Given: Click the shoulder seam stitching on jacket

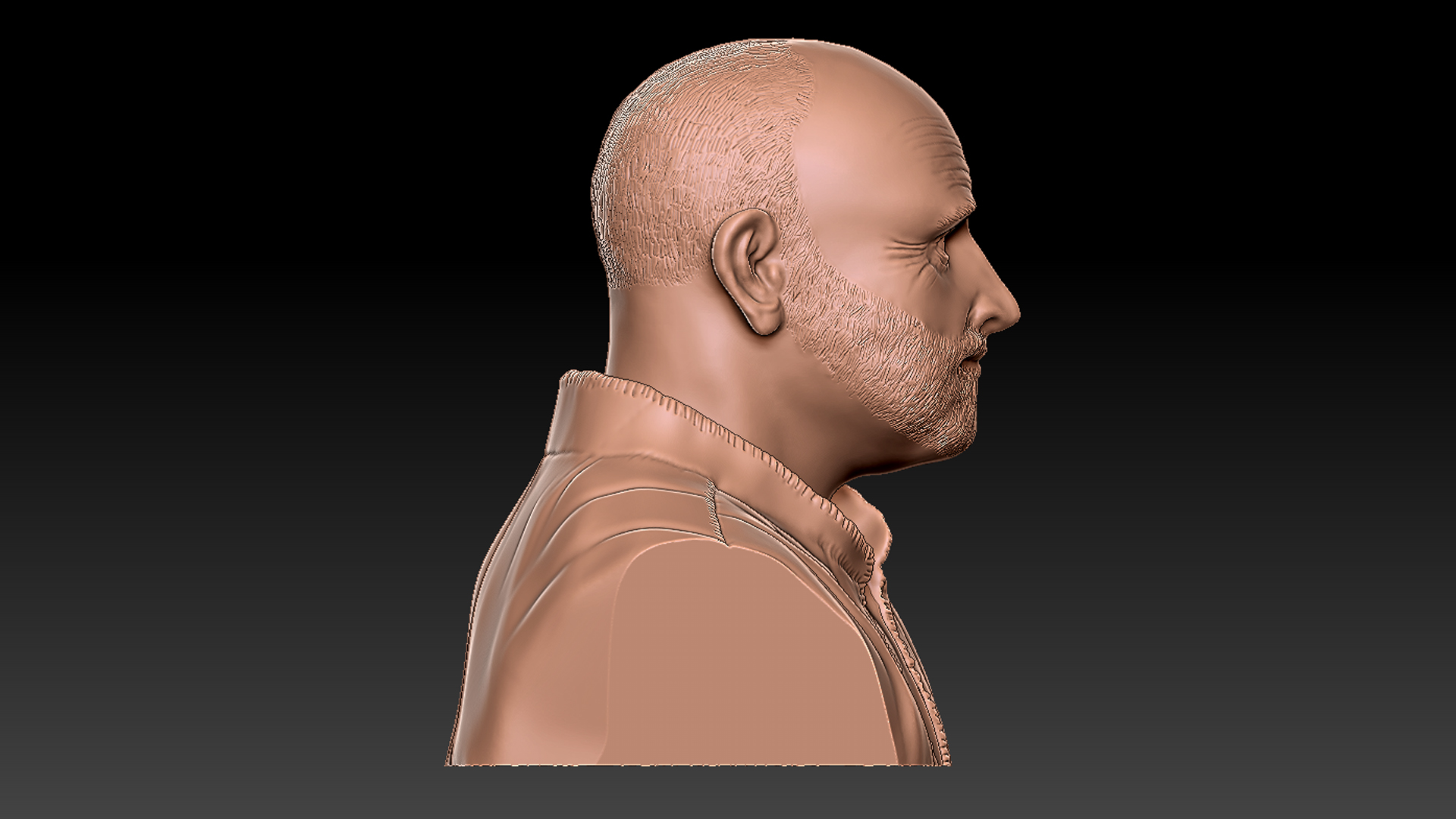Looking at the screenshot, I should tap(711, 508).
